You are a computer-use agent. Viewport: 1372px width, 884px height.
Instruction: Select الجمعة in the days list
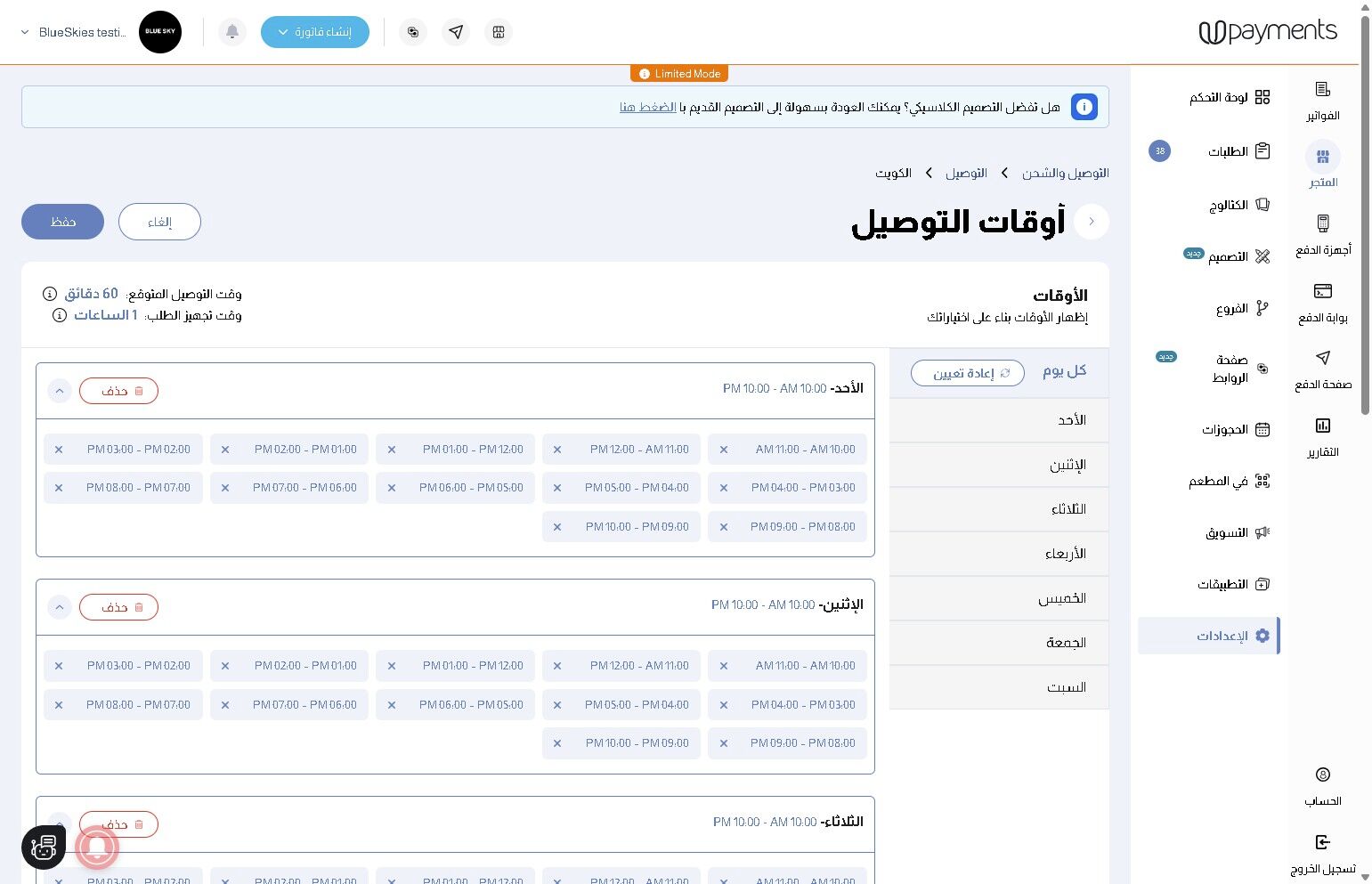pyautogui.click(x=999, y=643)
